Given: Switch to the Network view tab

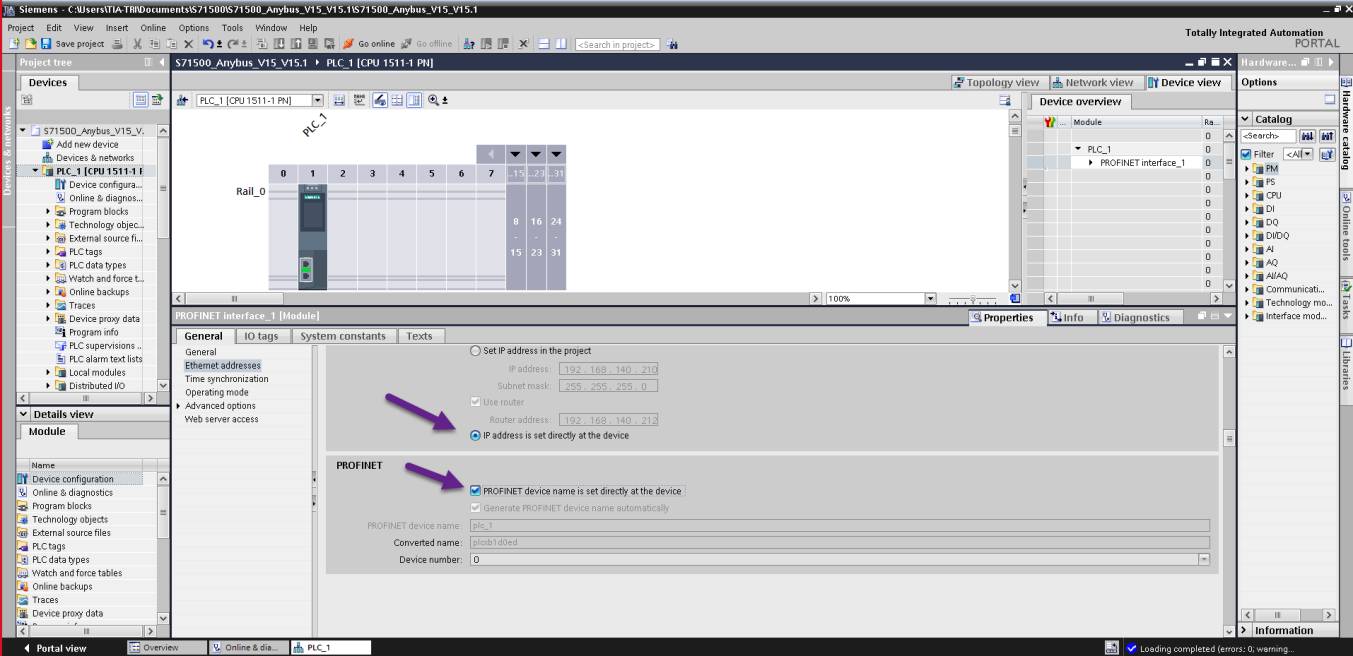Looking at the screenshot, I should point(1092,82).
